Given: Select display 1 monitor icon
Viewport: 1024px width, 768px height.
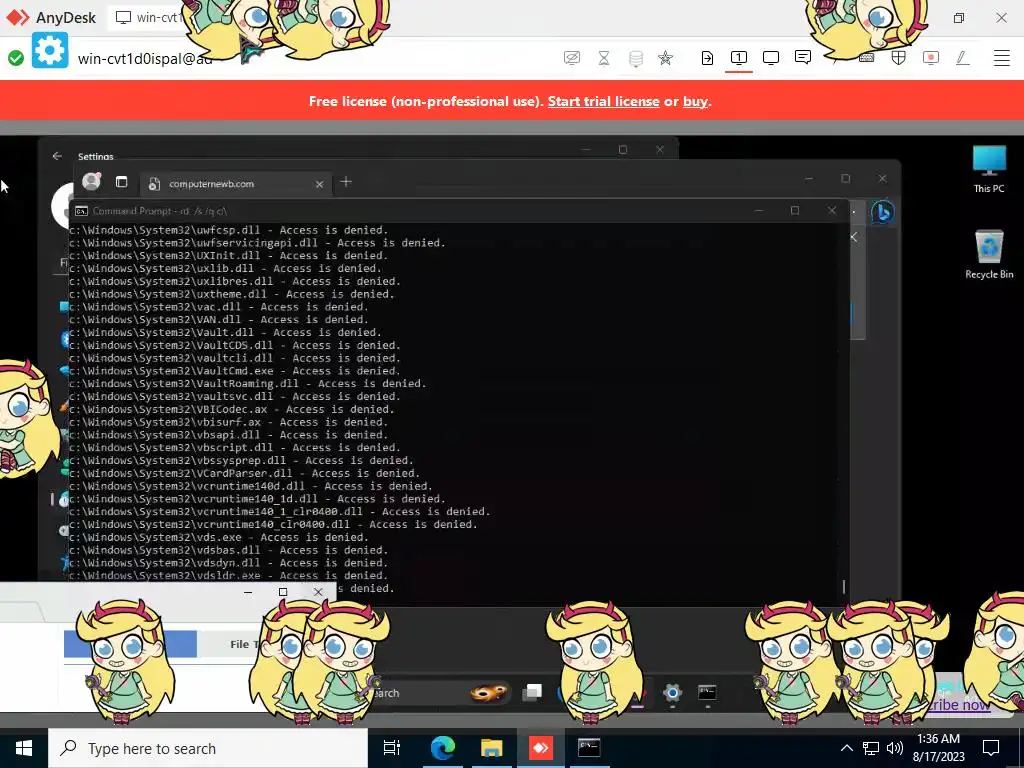Looking at the screenshot, I should point(739,57).
